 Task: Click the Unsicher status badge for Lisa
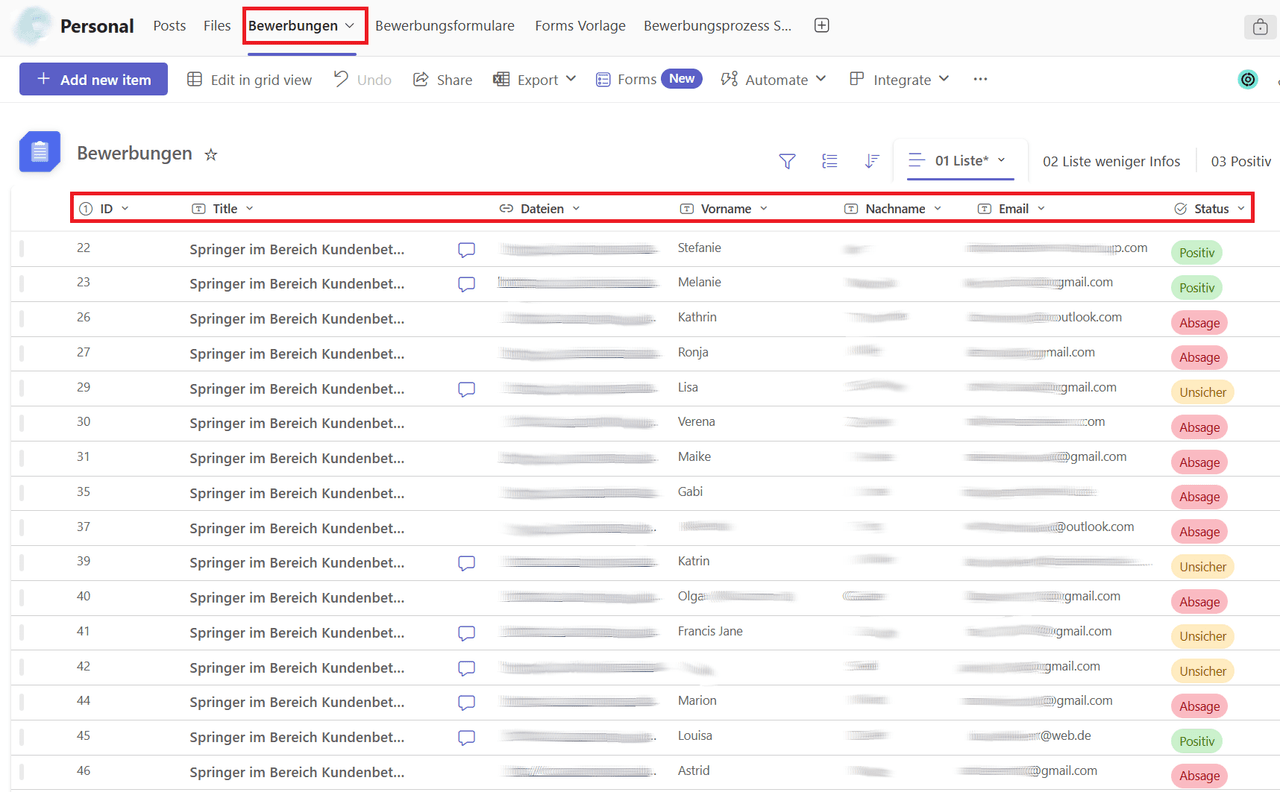pyautogui.click(x=1202, y=392)
